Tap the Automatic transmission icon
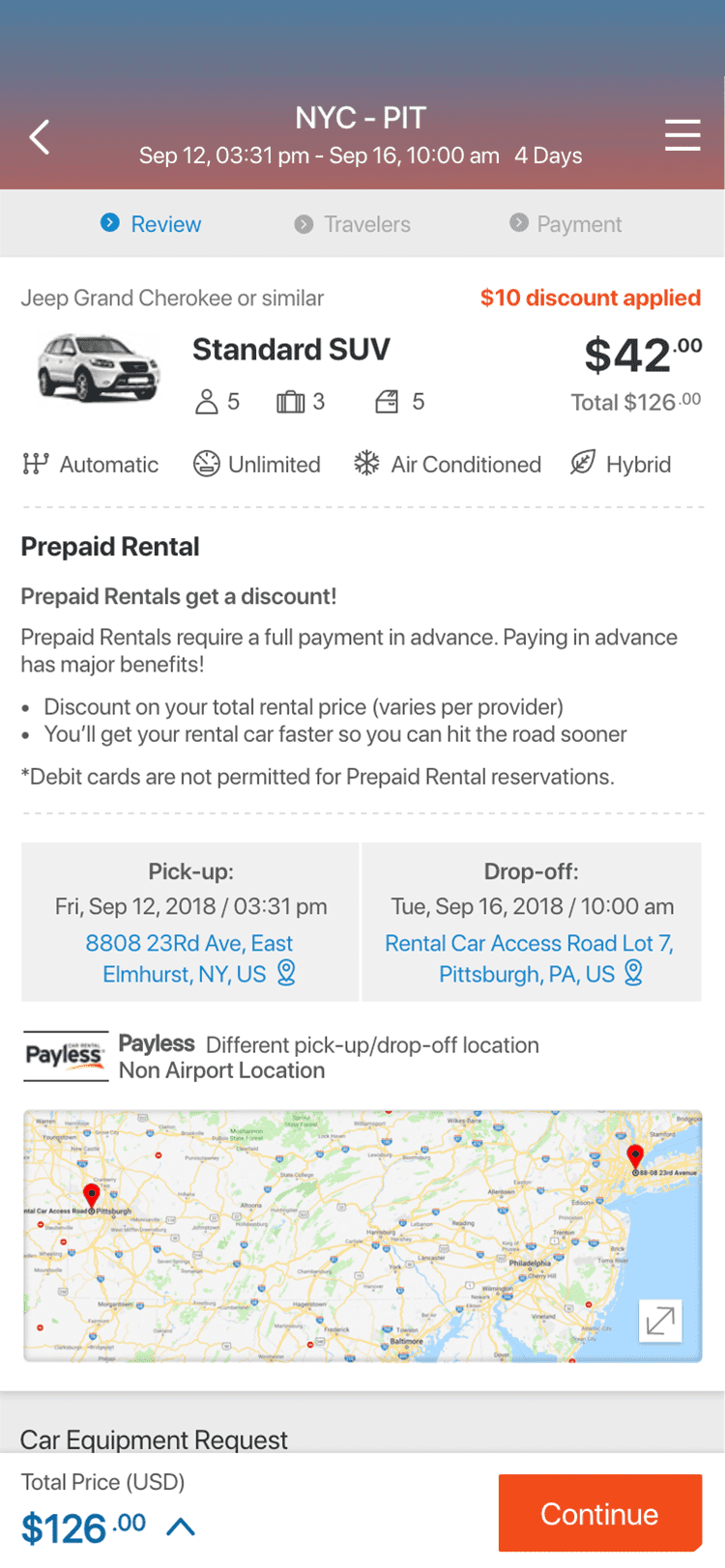The height and width of the screenshot is (1568, 725). (x=35, y=464)
